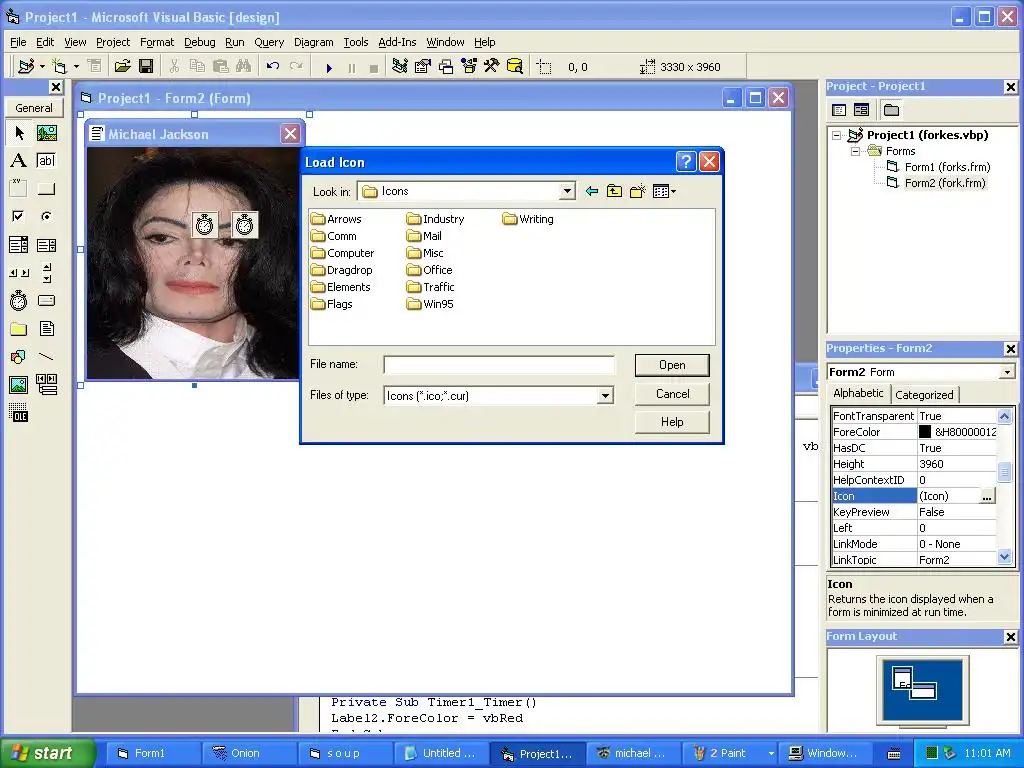Collapse the Forms folder node
The height and width of the screenshot is (768, 1024).
856,151
